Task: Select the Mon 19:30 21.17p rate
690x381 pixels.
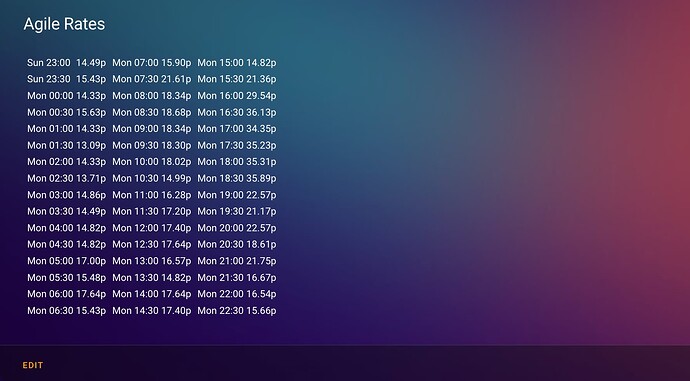Action: 237,212
